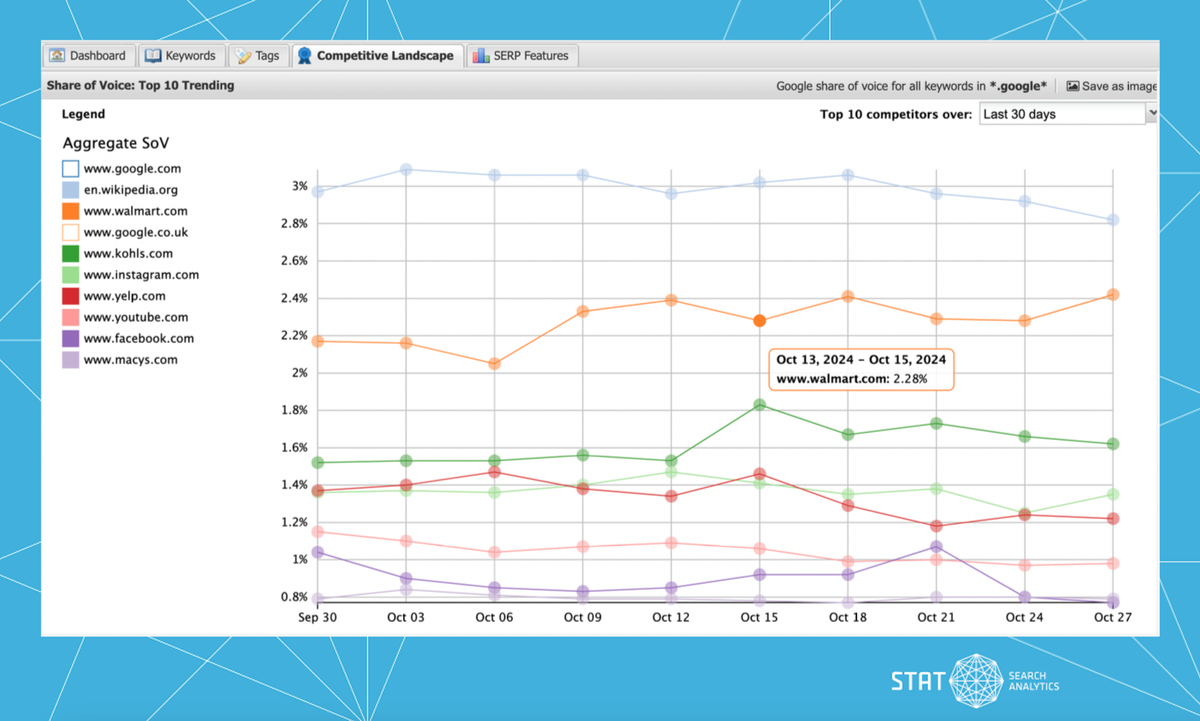Open the Last 30 days dropdown
1200x721 pixels.
click(1061, 114)
